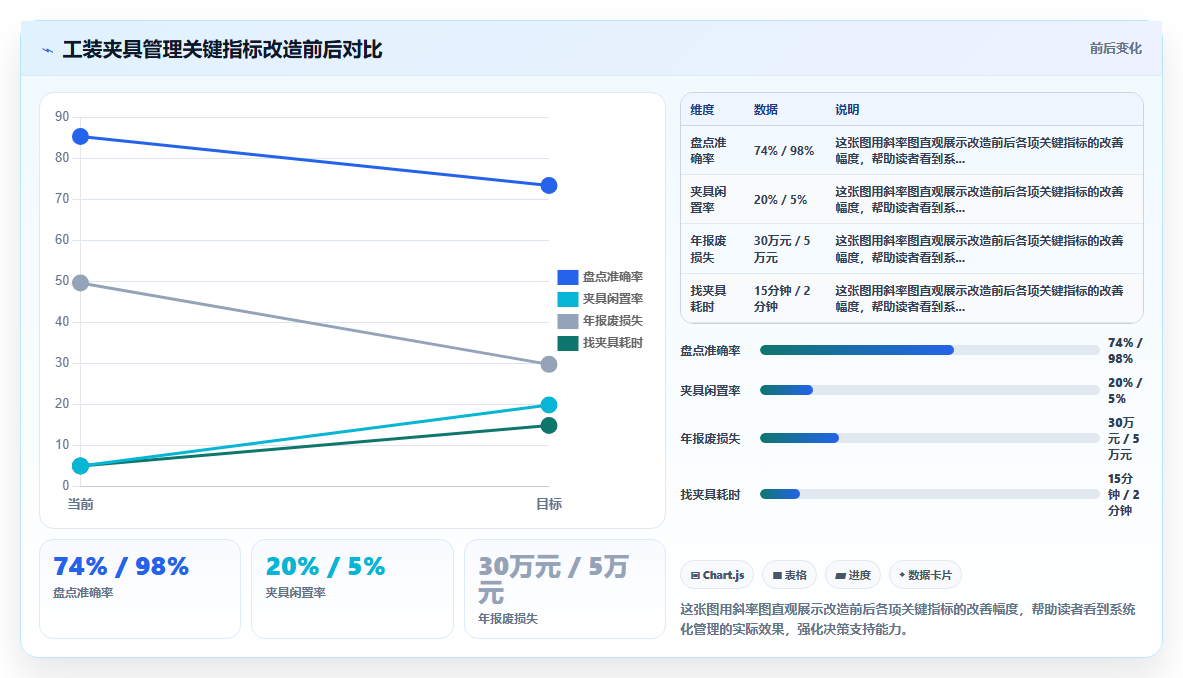This screenshot has height=678, width=1183.
Task: Click the 夹具闲置率 progress bar
Action: (930, 390)
